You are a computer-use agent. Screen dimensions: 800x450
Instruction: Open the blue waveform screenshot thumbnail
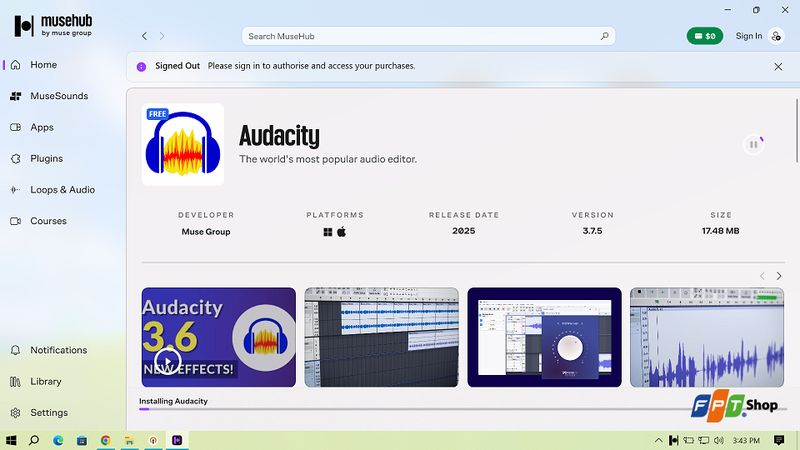coord(707,337)
